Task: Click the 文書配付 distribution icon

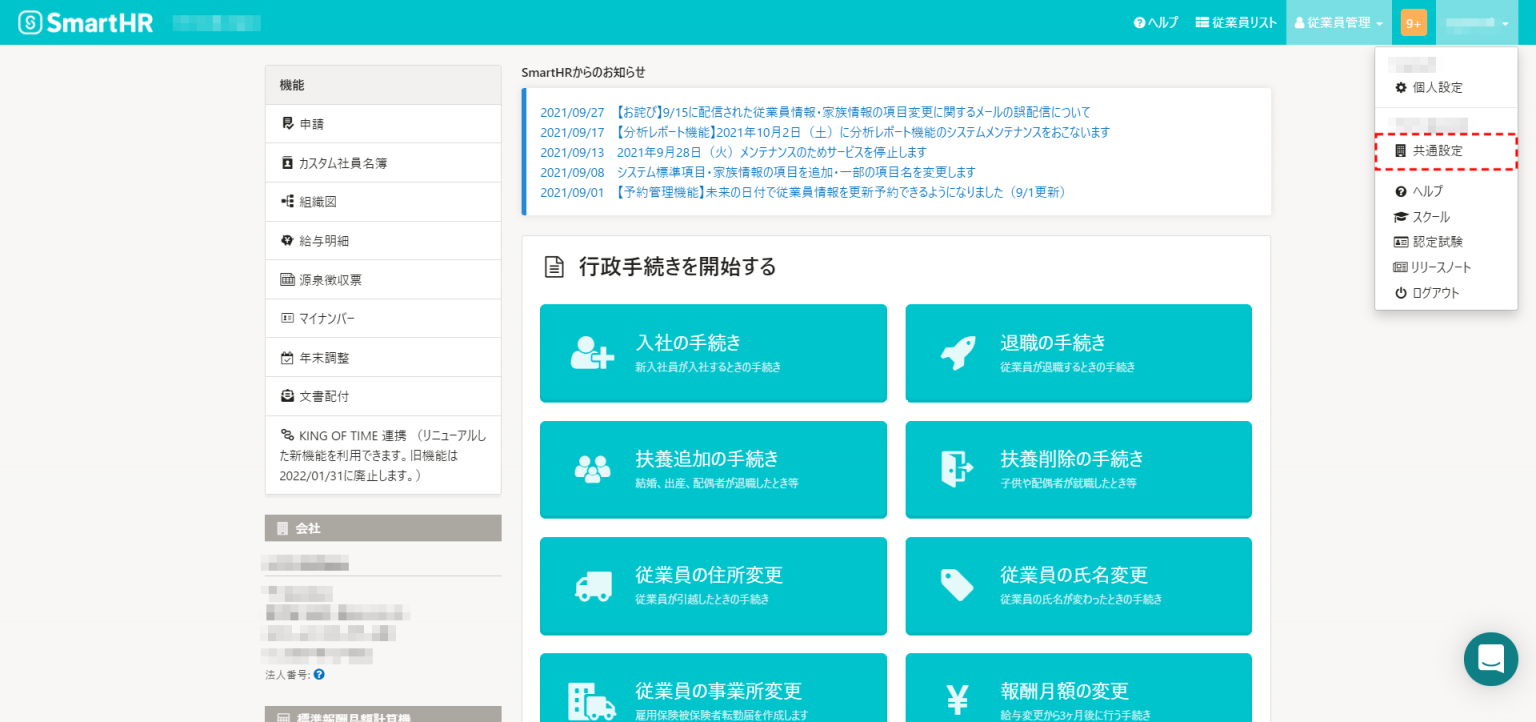Action: pyautogui.click(x=287, y=396)
